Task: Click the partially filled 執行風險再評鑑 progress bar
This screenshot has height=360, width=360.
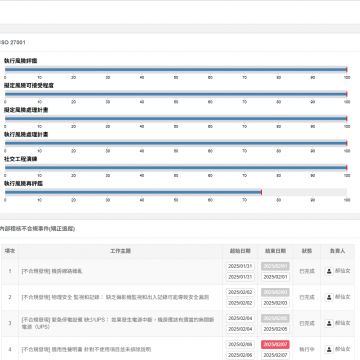Action: click(176, 192)
